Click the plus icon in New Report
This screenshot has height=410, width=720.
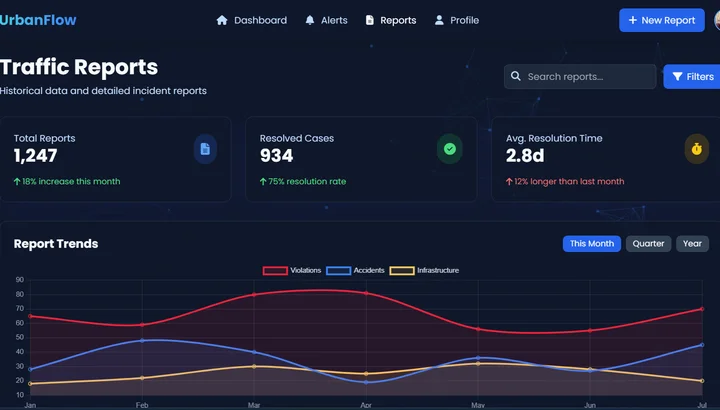633,20
